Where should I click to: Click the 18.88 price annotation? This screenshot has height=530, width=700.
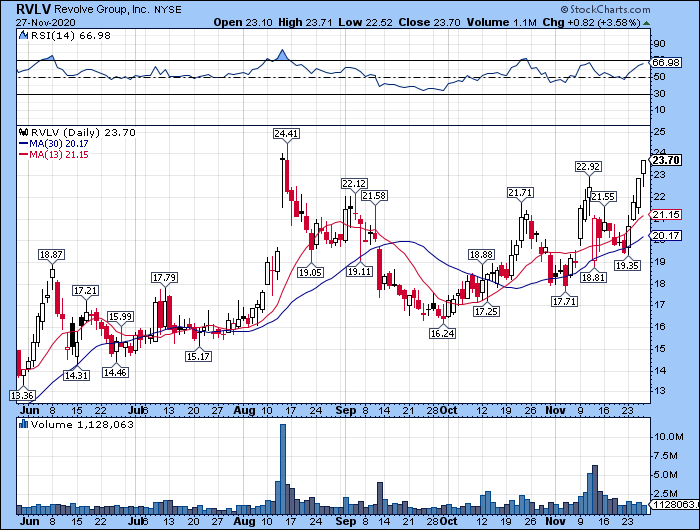pos(481,255)
